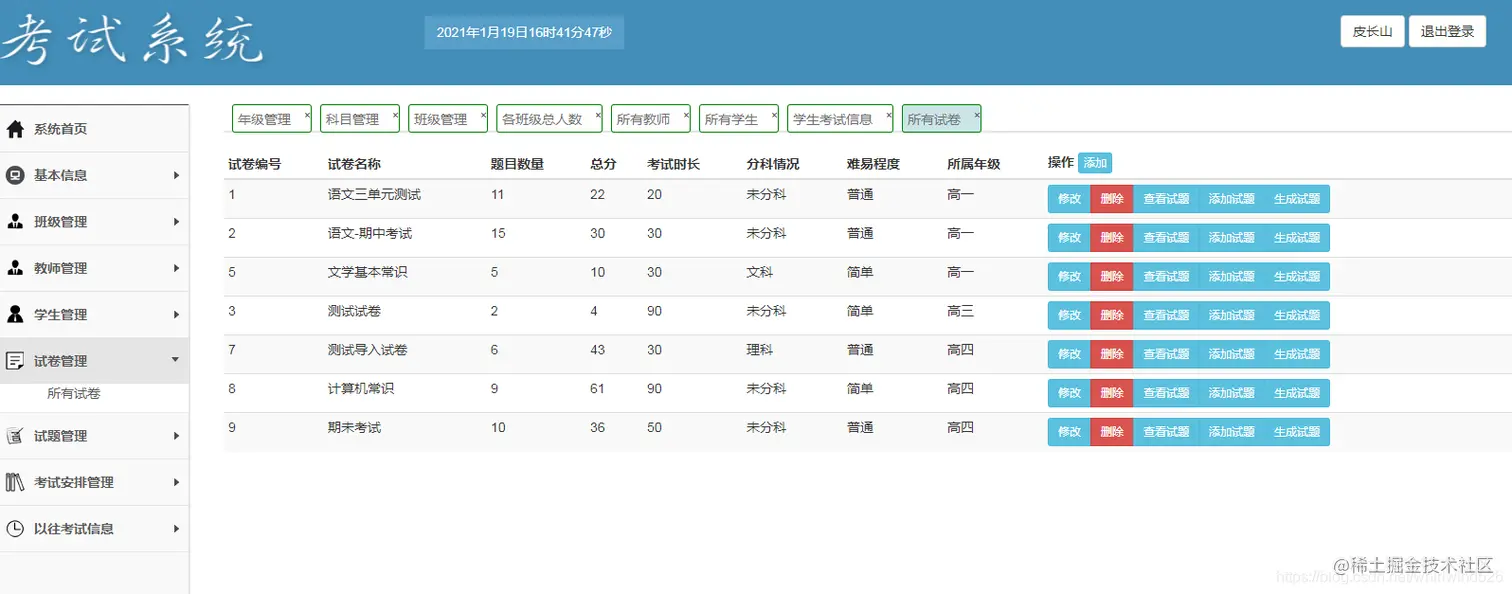The width and height of the screenshot is (1512, 594).
Task: Click the 高三 grade cell
Action: point(960,311)
